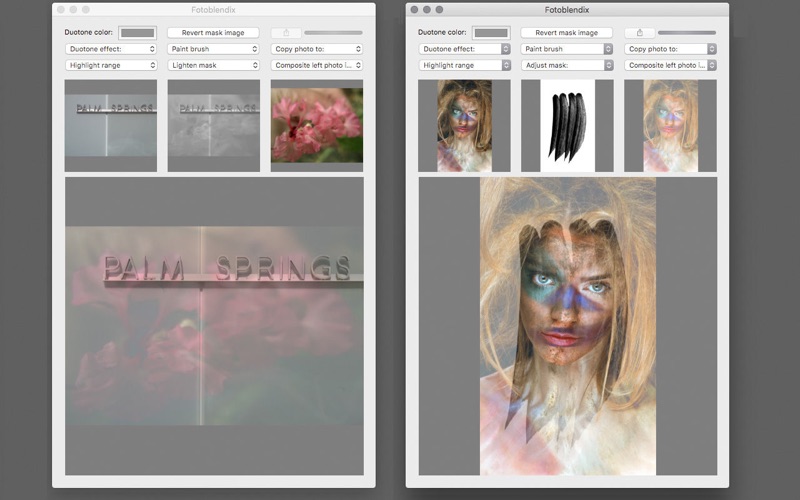Close the right Fotoblendix window
800x500 pixels.
click(x=414, y=10)
